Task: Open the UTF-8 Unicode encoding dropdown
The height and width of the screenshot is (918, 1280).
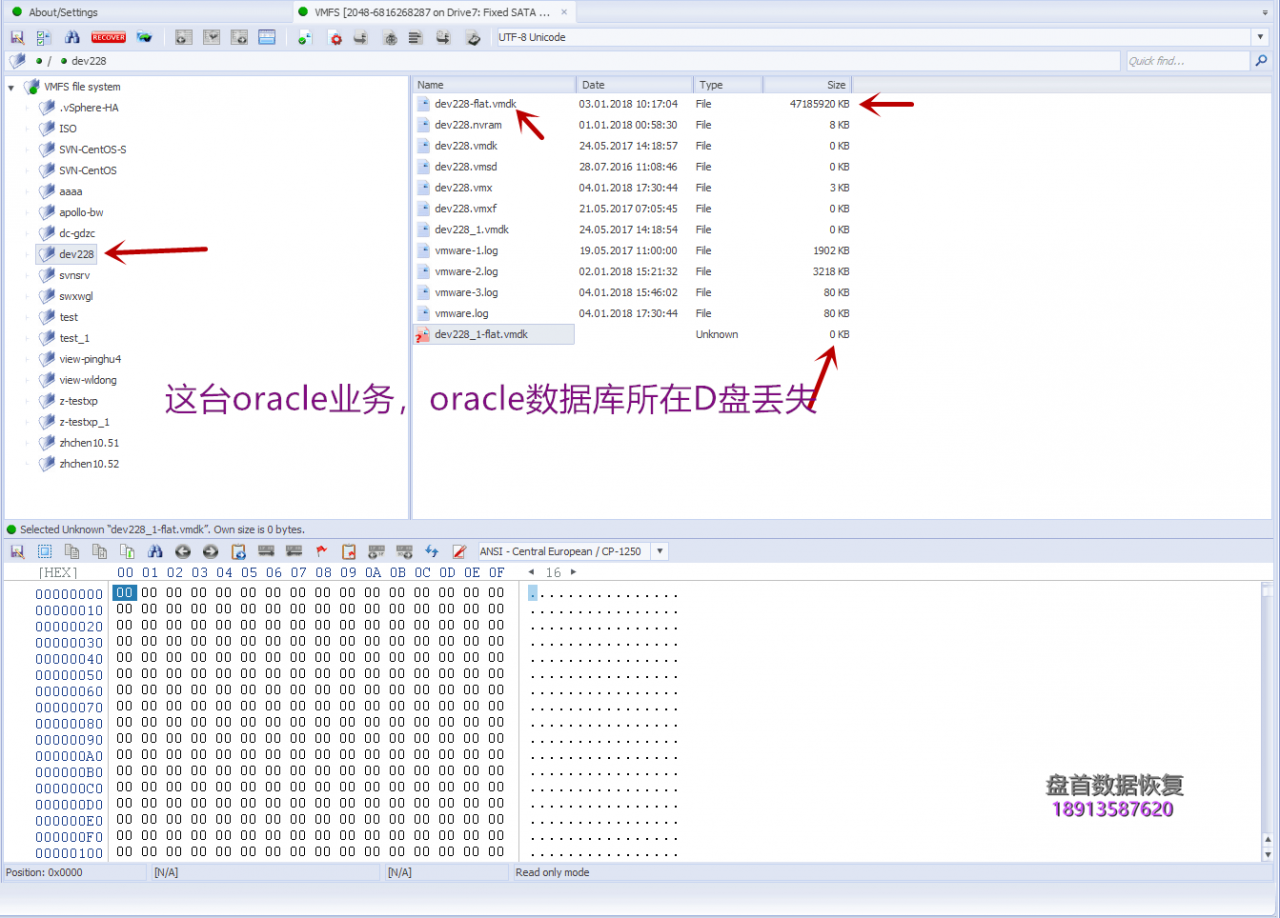Action: [x=1260, y=37]
